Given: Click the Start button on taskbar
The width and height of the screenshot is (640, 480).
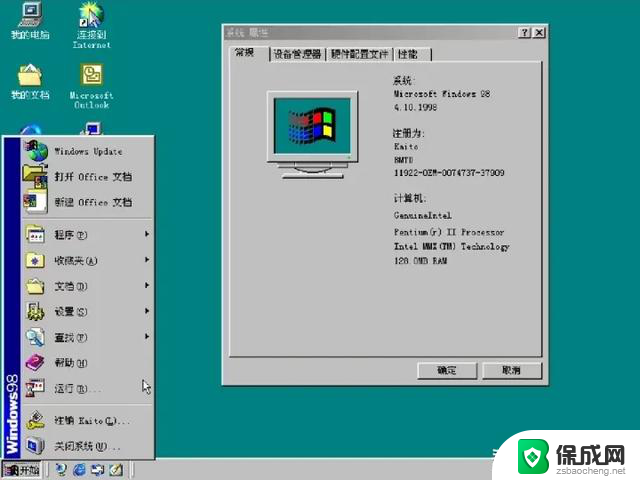Looking at the screenshot, I should click(21, 470).
